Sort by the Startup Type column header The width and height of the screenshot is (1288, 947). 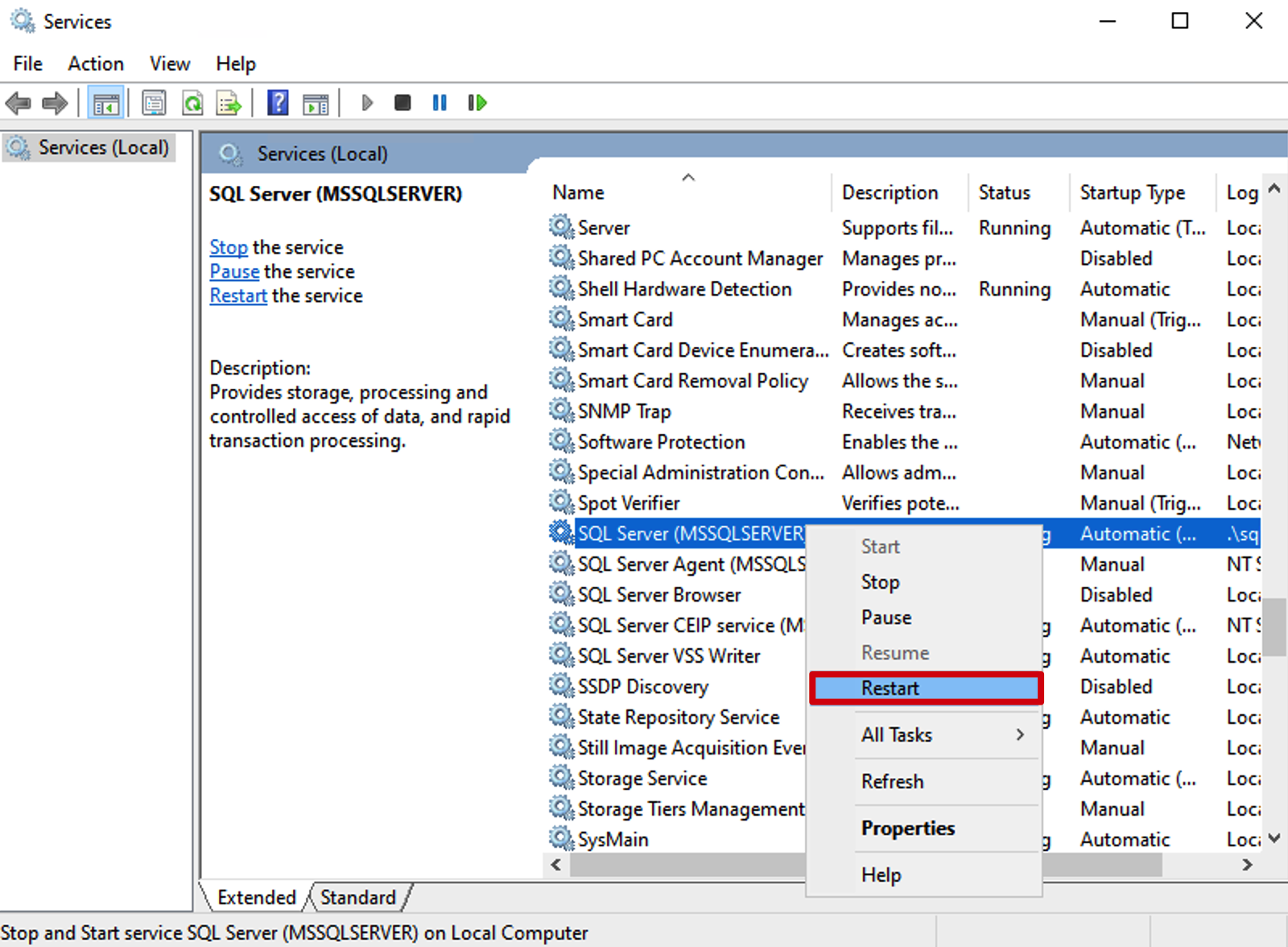tap(1142, 192)
